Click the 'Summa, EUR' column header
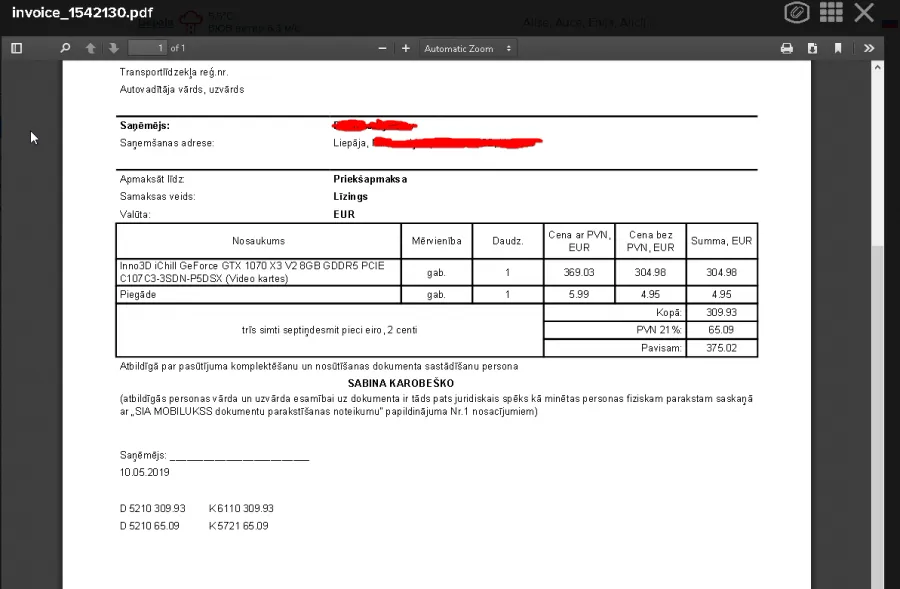This screenshot has width=900, height=589. click(x=721, y=241)
